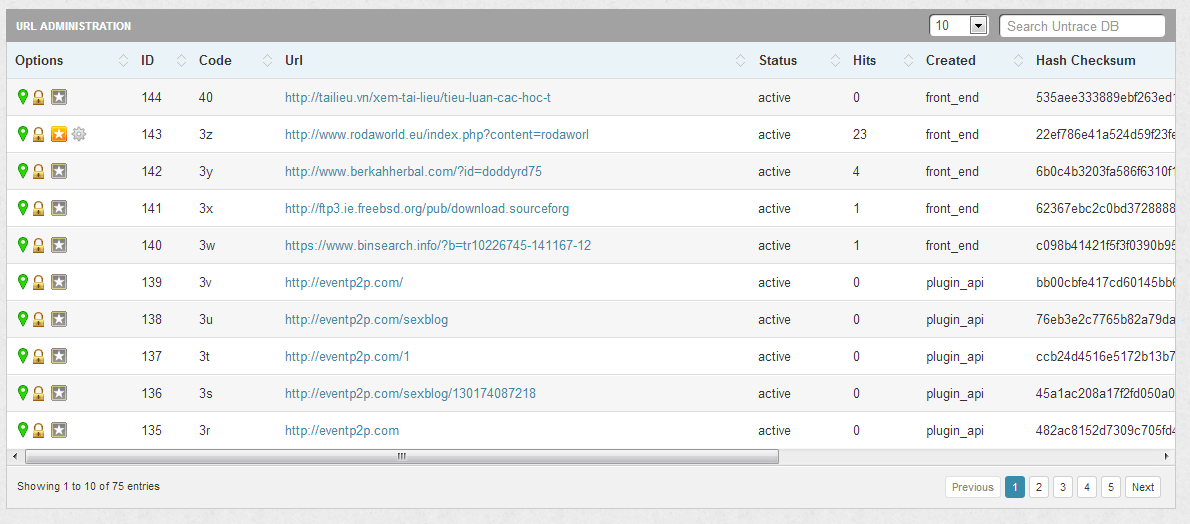
Task: Toggle the star for ID 140
Action: click(59, 245)
